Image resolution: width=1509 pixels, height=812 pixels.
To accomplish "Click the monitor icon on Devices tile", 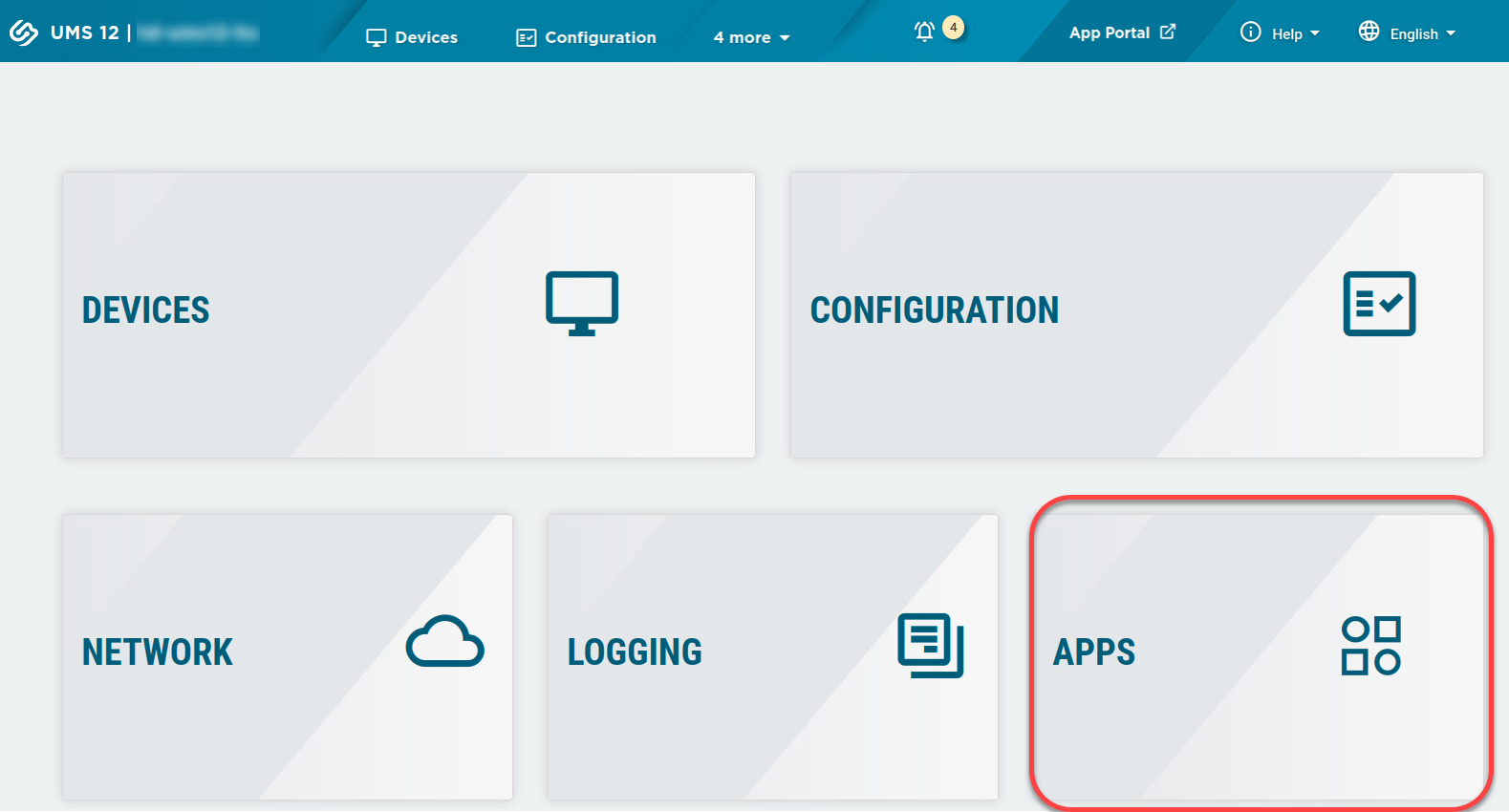I will (x=582, y=304).
